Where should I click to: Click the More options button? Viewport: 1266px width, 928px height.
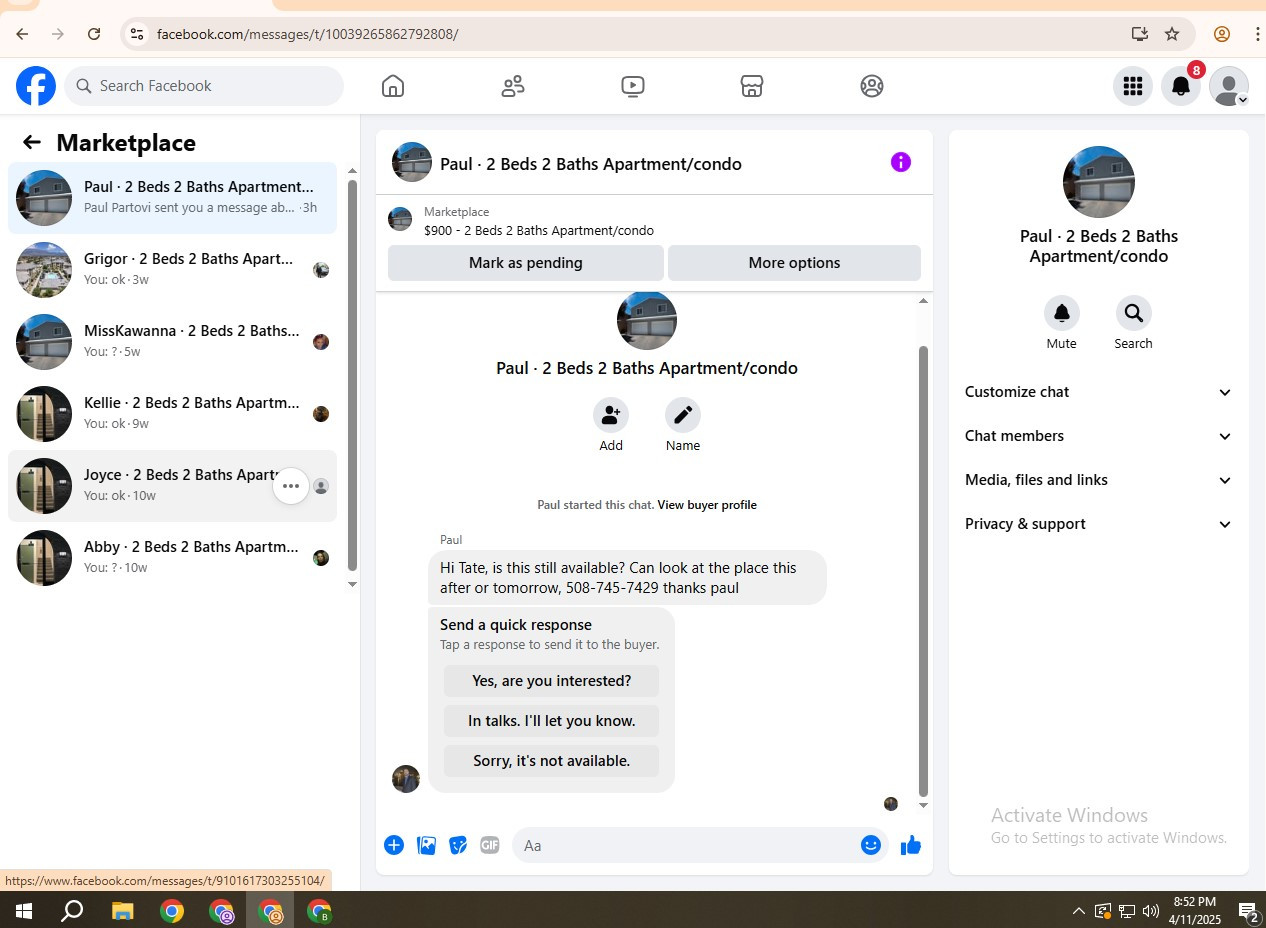click(x=794, y=263)
